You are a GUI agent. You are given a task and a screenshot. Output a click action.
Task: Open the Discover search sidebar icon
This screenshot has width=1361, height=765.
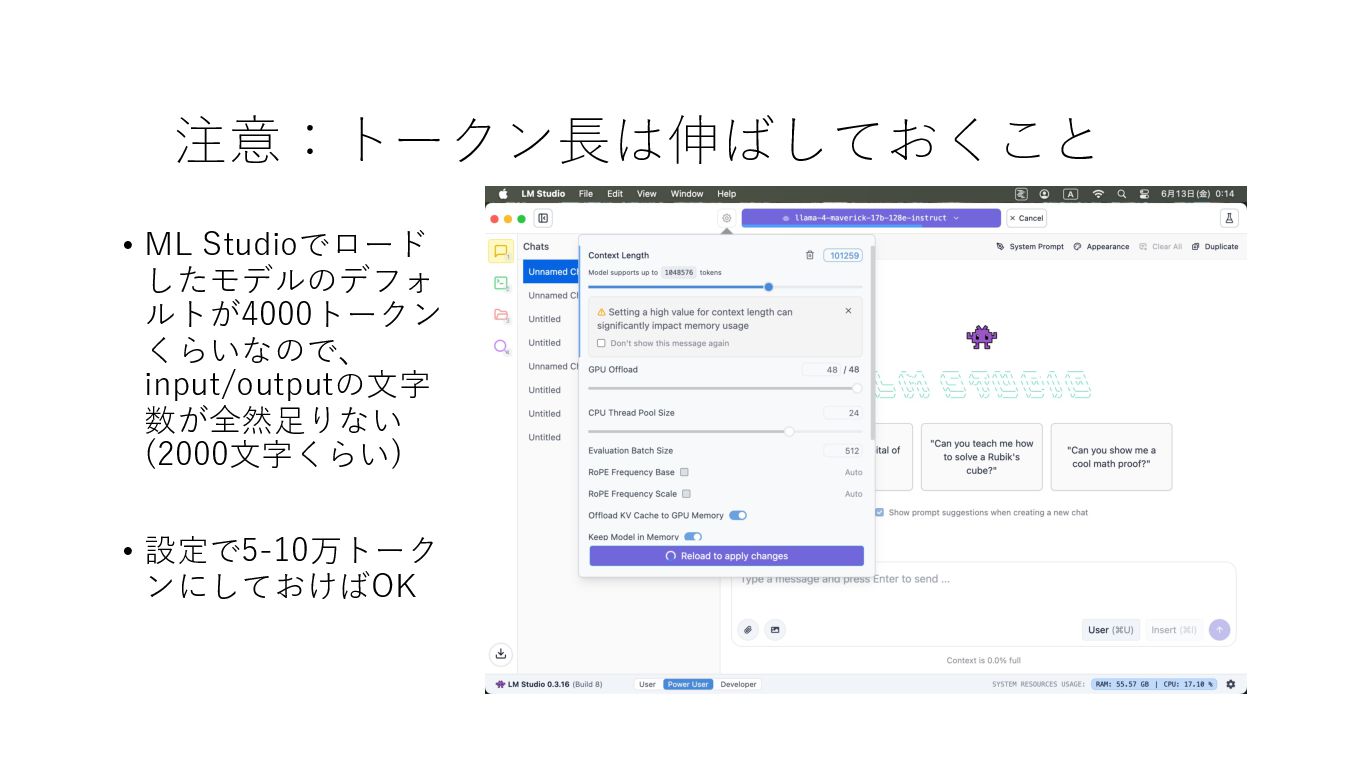501,347
